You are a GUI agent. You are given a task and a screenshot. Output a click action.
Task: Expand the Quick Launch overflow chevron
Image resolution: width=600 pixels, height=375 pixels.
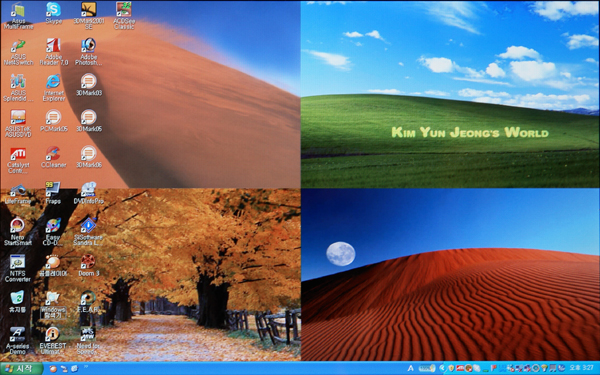[x=86, y=367]
